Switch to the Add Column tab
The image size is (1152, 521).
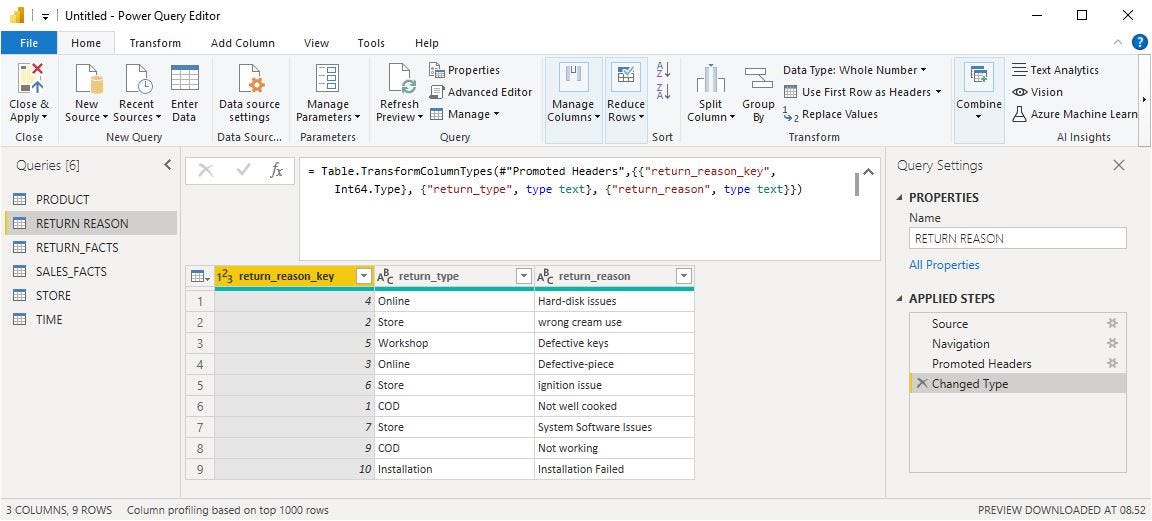(x=242, y=43)
